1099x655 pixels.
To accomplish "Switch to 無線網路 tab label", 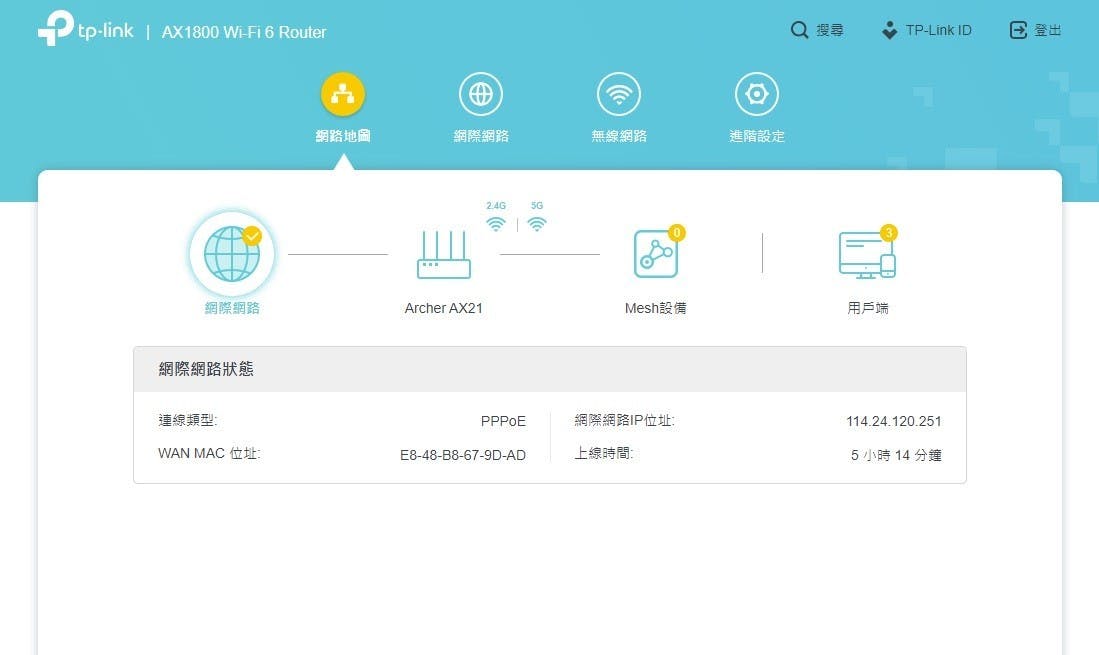I will pyautogui.click(x=619, y=136).
